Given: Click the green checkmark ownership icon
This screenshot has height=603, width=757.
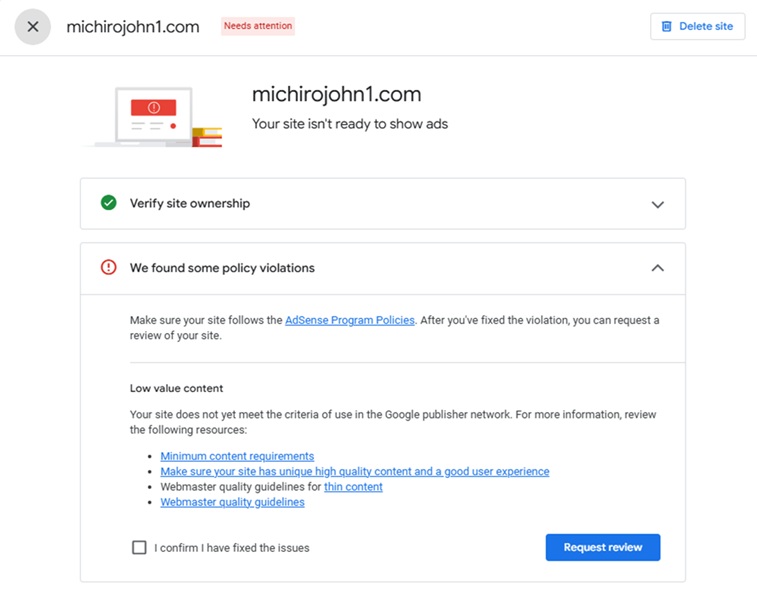Looking at the screenshot, I should click(x=109, y=203).
